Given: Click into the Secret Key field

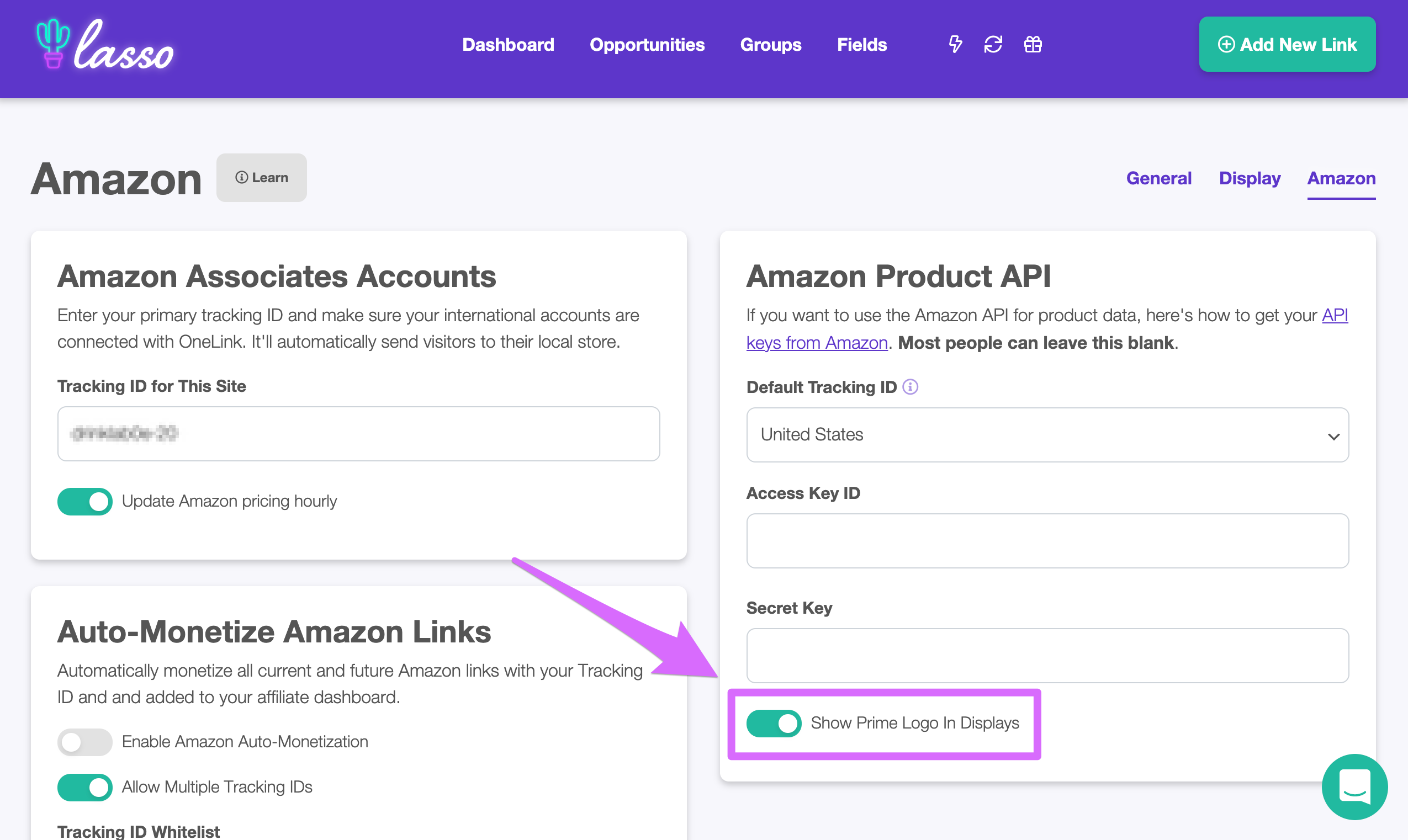Looking at the screenshot, I should [x=1047, y=656].
